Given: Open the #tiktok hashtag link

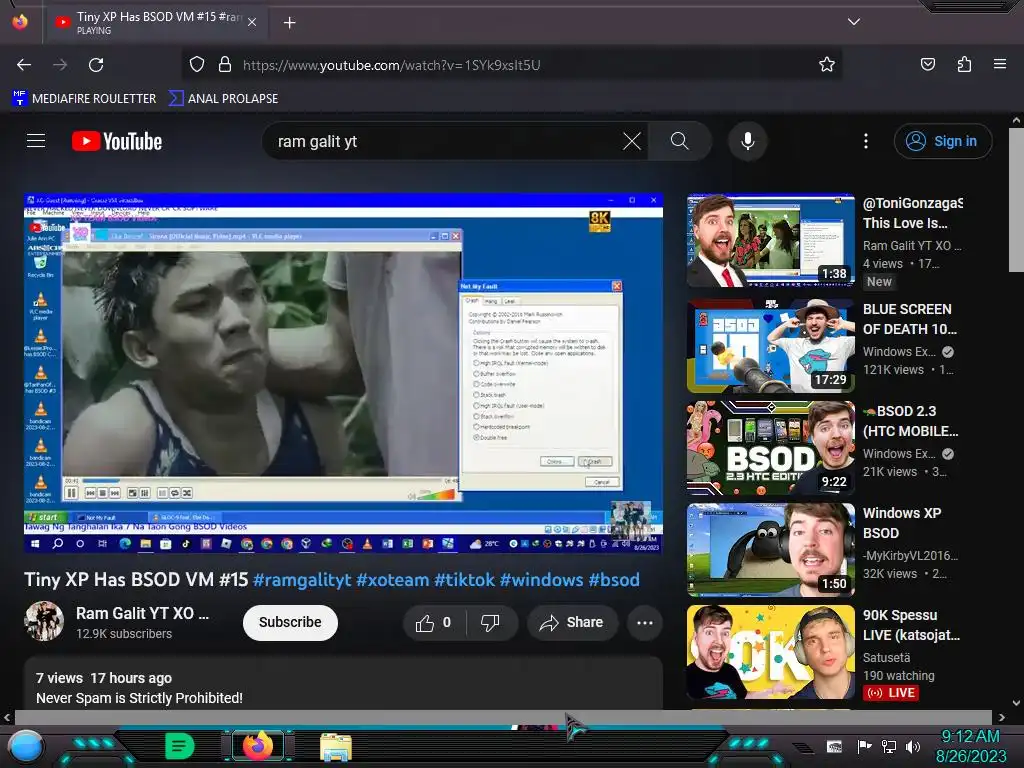Looking at the screenshot, I should [x=464, y=580].
